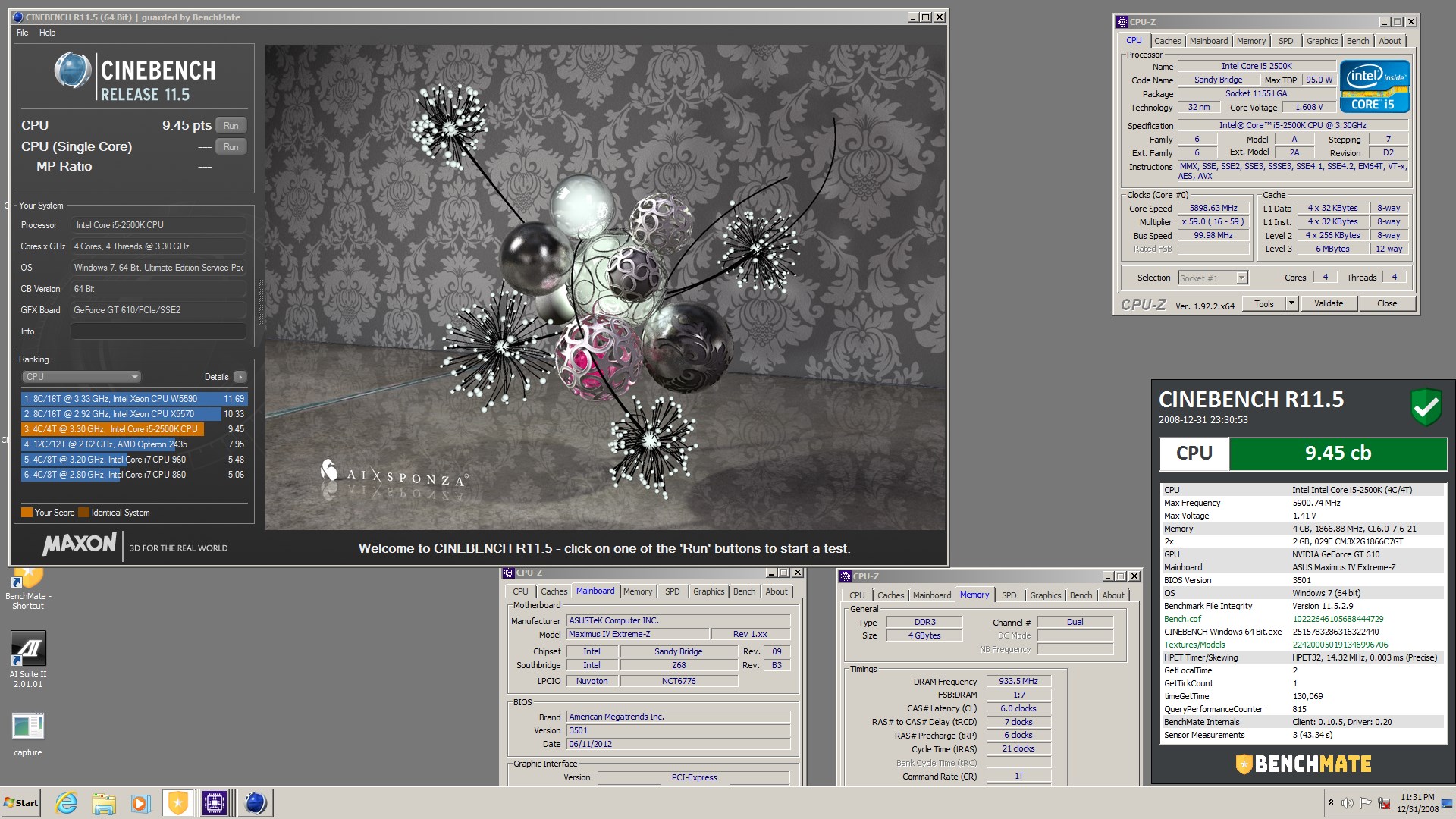The height and width of the screenshot is (819, 1456).
Task: Click the Maximus IV Extreme-Z model field
Action: 638,634
